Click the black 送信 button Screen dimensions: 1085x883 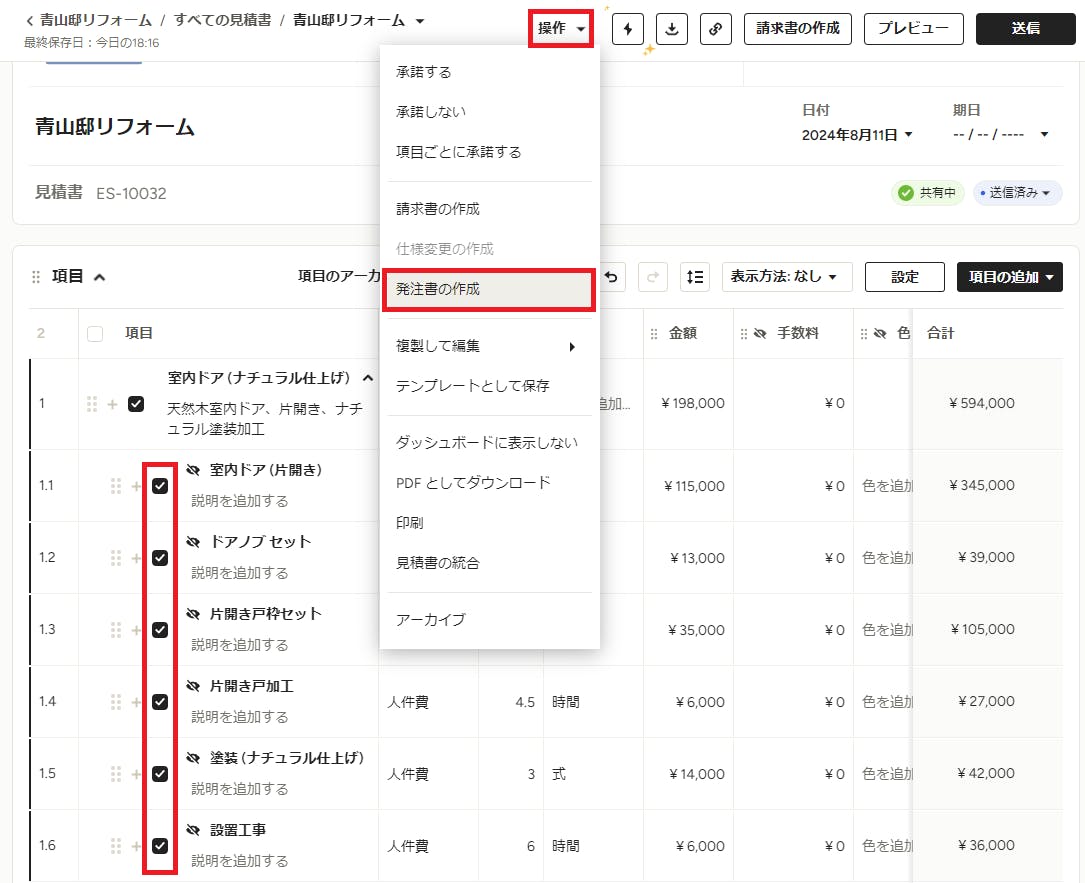tap(1025, 29)
